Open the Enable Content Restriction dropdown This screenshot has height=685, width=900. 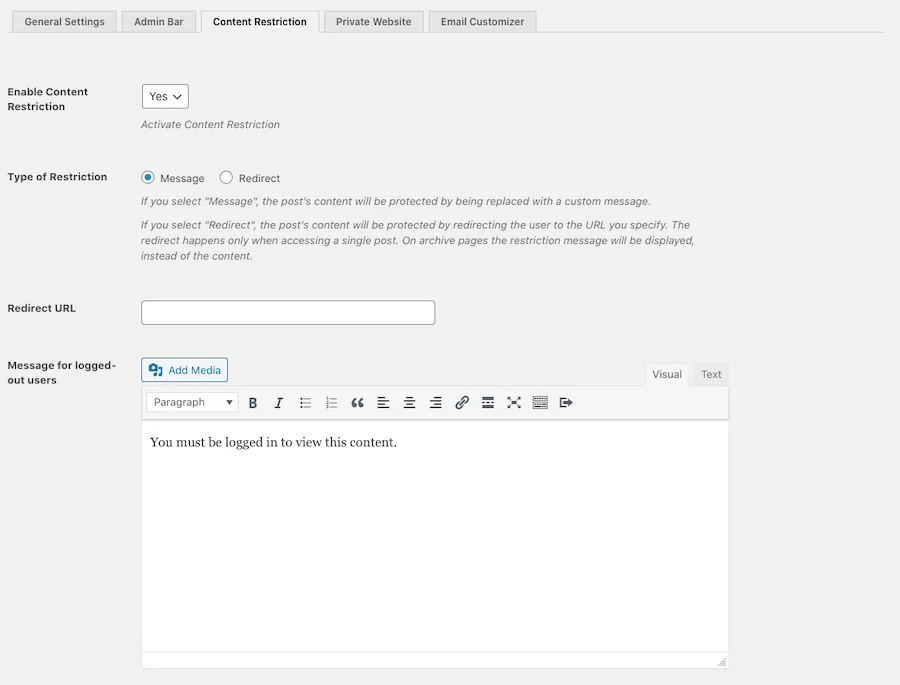pos(165,96)
